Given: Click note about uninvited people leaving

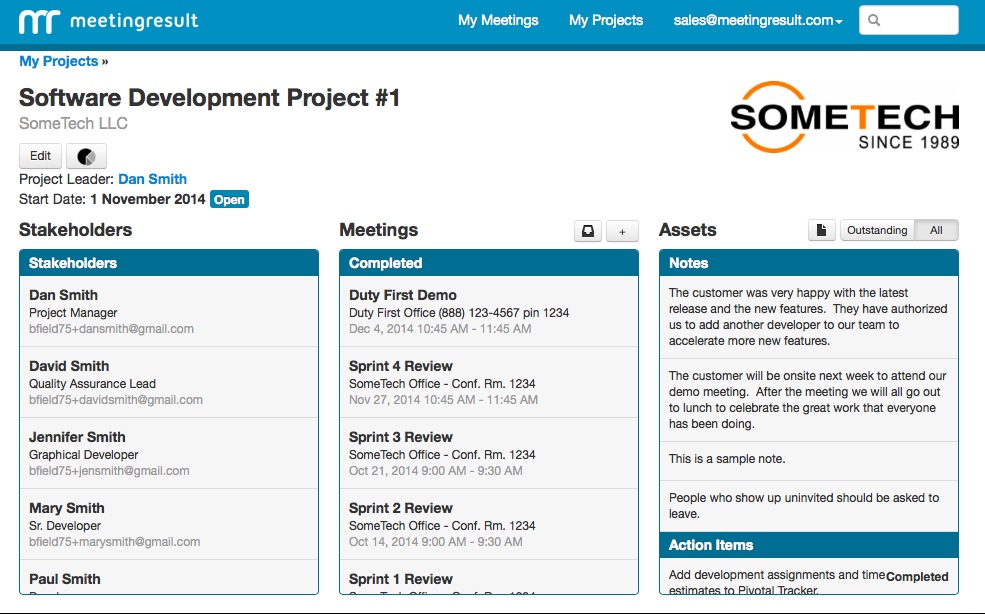Looking at the screenshot, I should pos(808,506).
